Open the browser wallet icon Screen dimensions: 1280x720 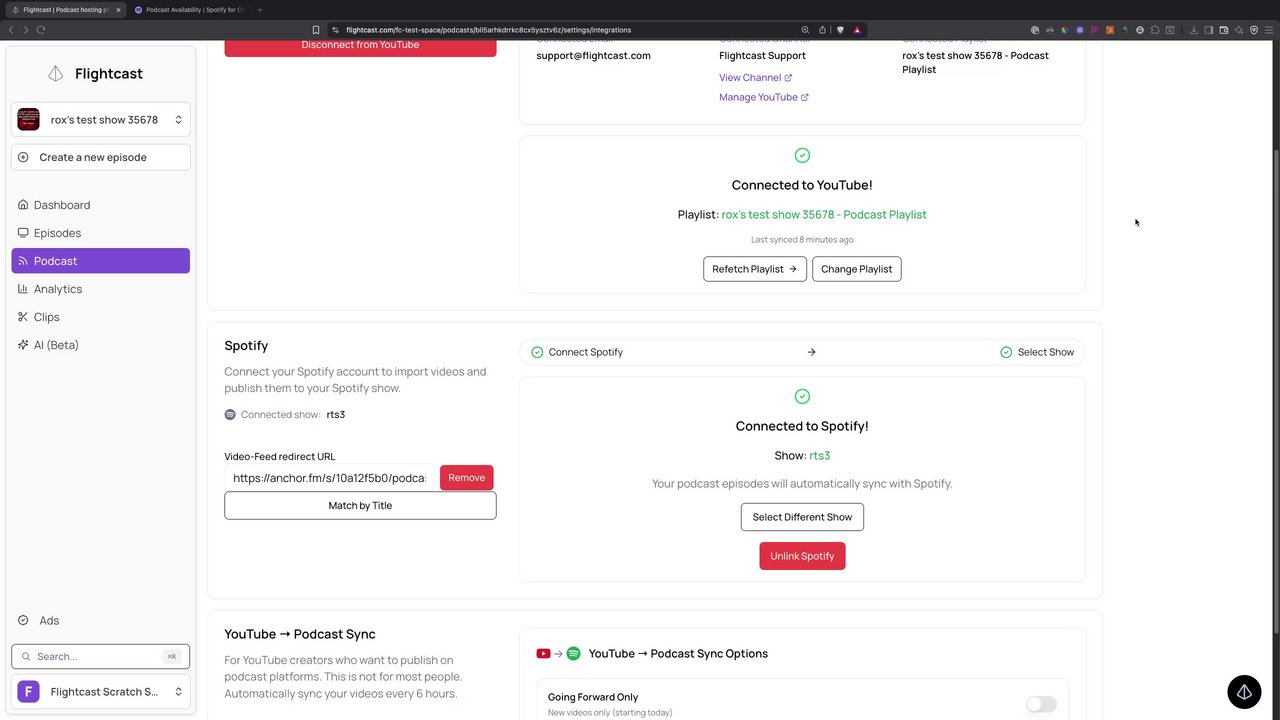[1224, 30]
